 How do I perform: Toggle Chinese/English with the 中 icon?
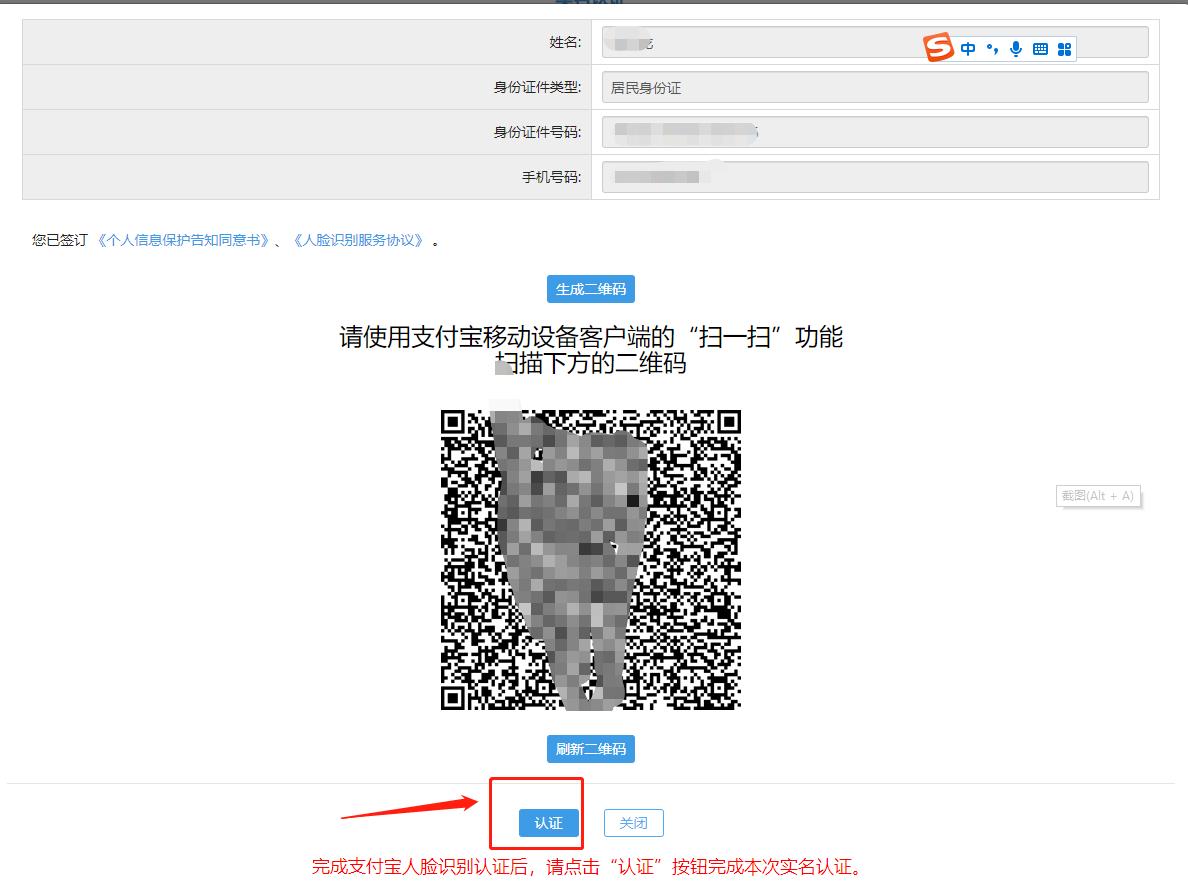click(970, 47)
